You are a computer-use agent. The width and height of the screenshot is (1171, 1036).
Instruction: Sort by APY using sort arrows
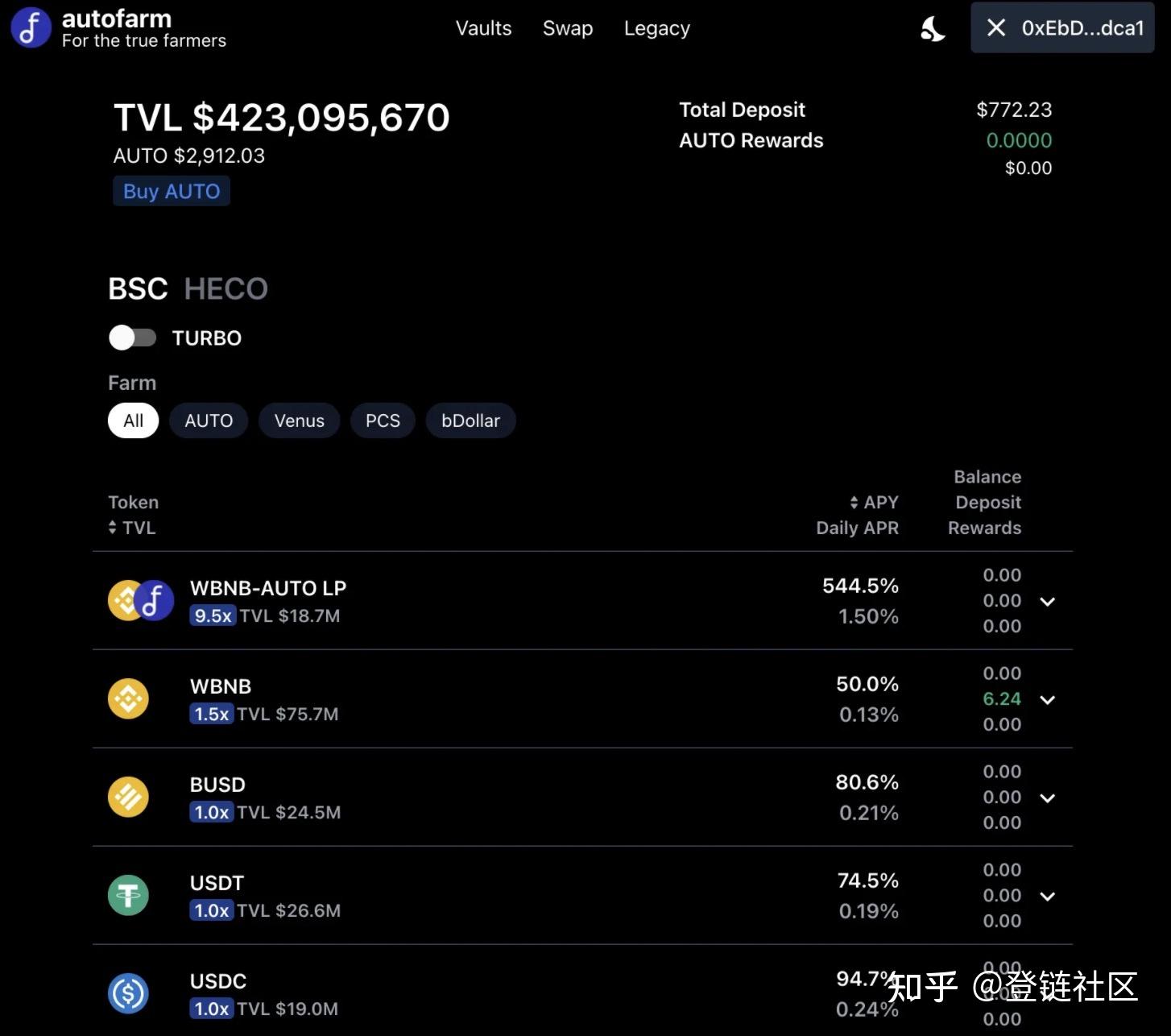854,502
